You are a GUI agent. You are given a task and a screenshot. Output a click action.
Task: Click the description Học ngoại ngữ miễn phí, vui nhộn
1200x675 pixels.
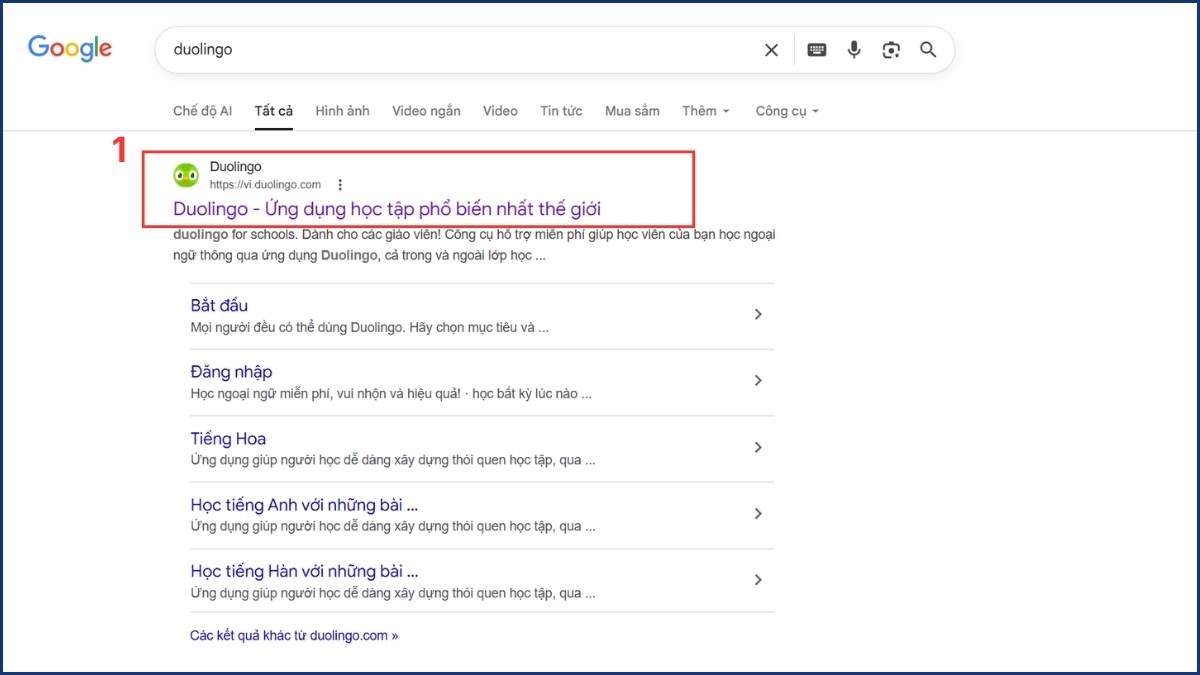(391, 394)
